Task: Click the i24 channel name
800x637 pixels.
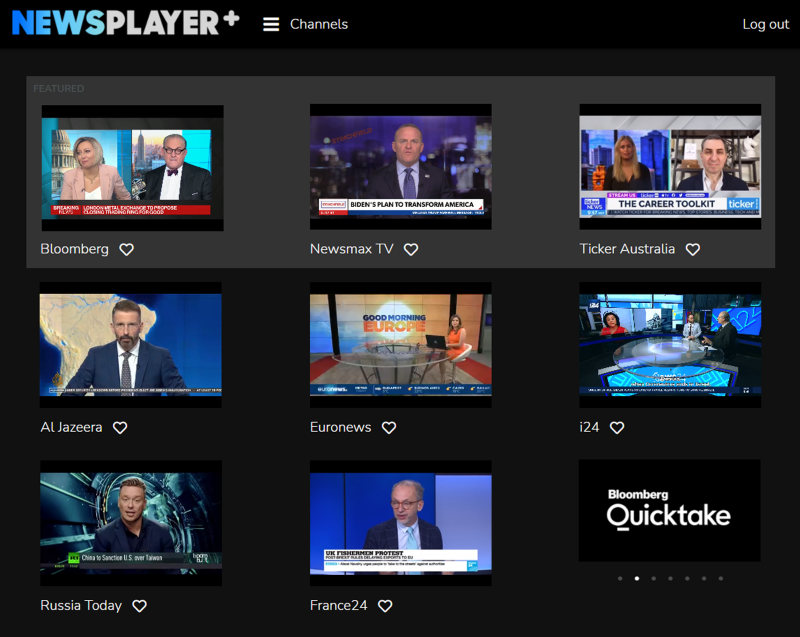Action: tap(589, 427)
